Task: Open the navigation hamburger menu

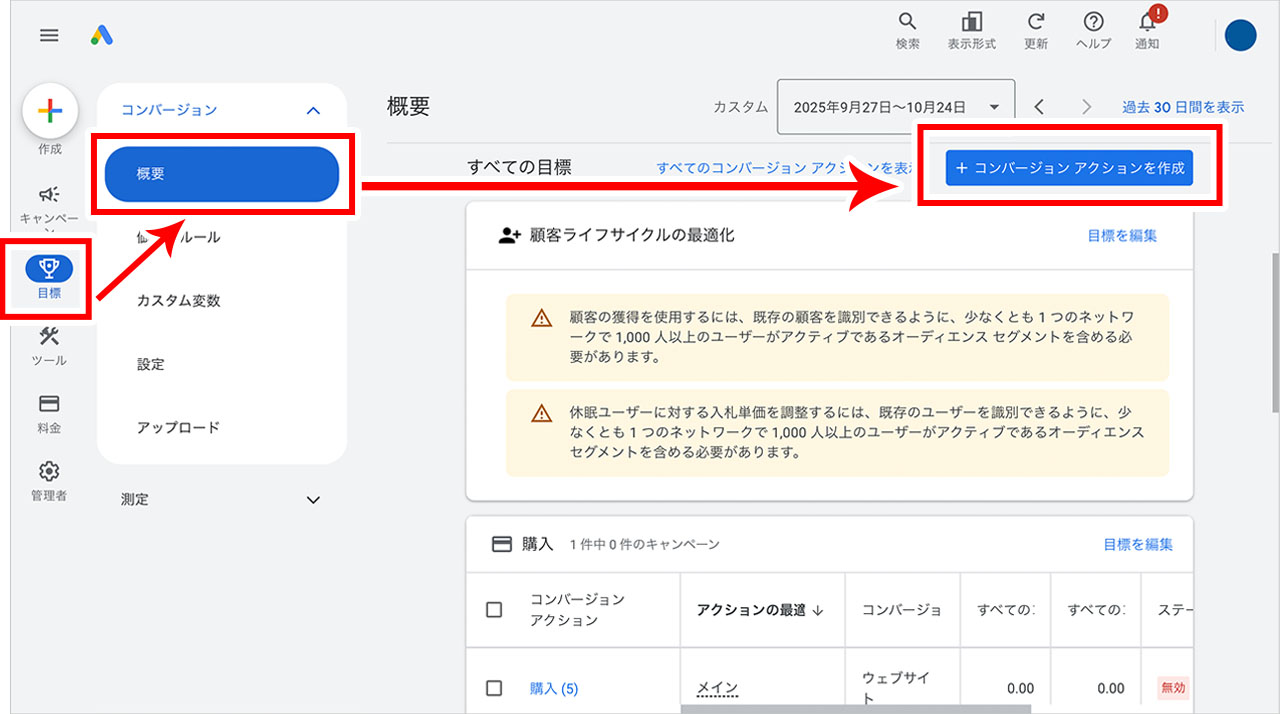Action: click(48, 35)
